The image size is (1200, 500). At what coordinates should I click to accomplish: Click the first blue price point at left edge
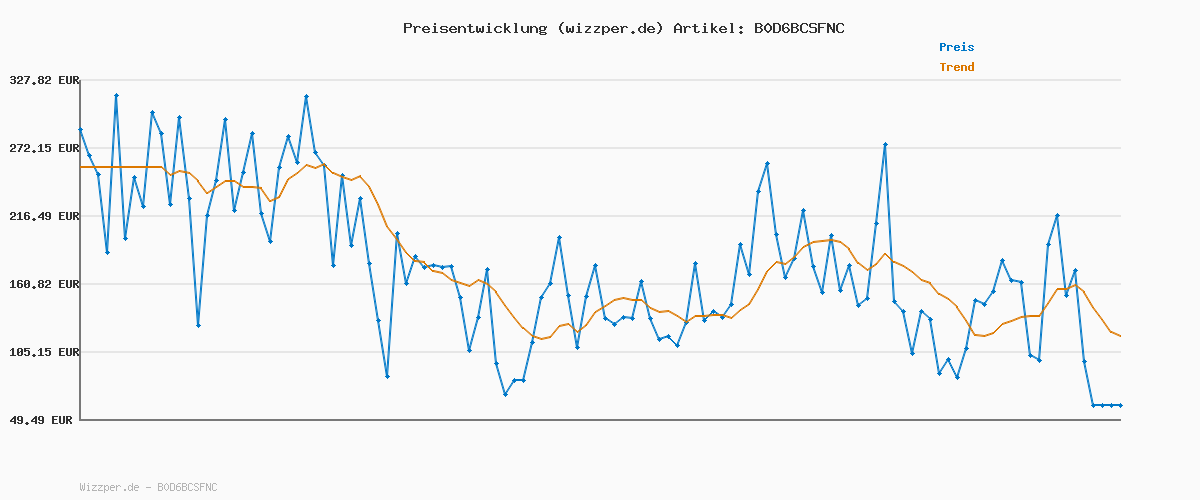[81, 130]
